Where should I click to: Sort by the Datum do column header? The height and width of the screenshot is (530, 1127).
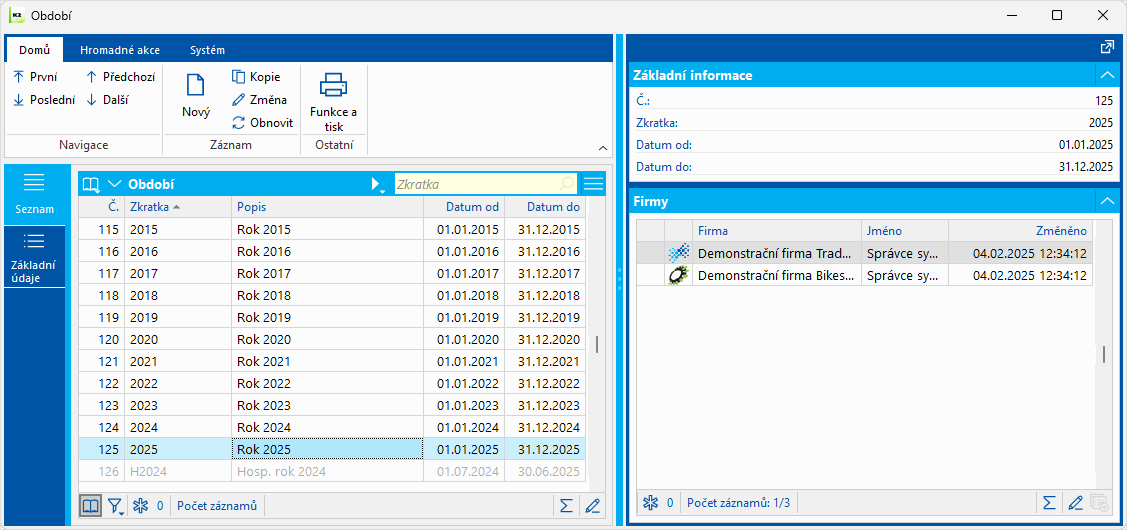545,207
